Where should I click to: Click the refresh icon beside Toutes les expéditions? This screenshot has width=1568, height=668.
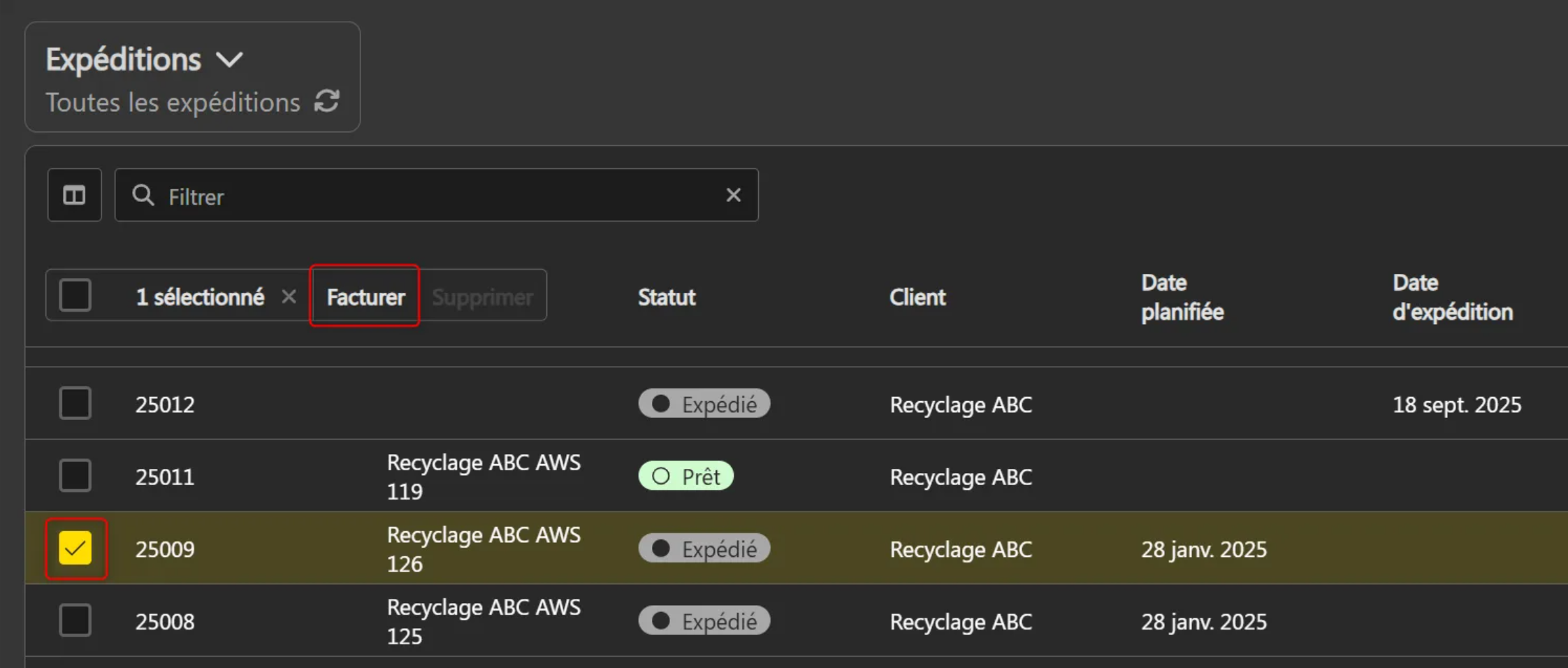[x=326, y=101]
